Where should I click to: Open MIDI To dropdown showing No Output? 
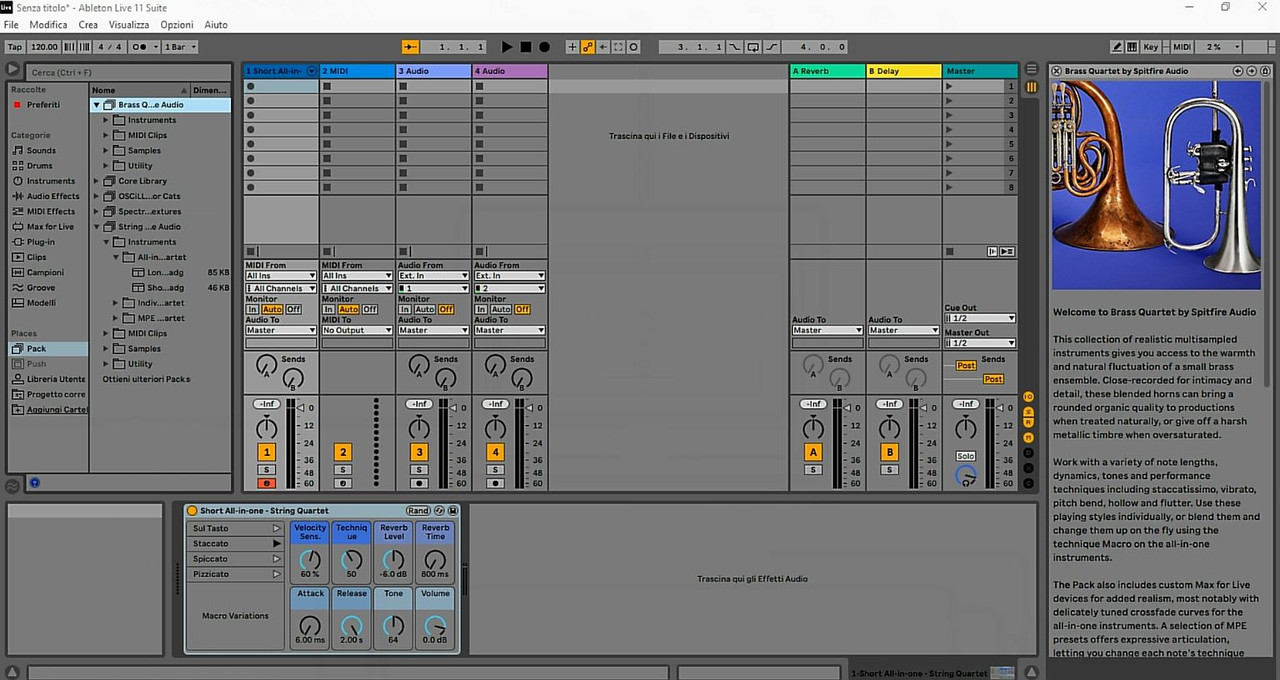(x=357, y=330)
